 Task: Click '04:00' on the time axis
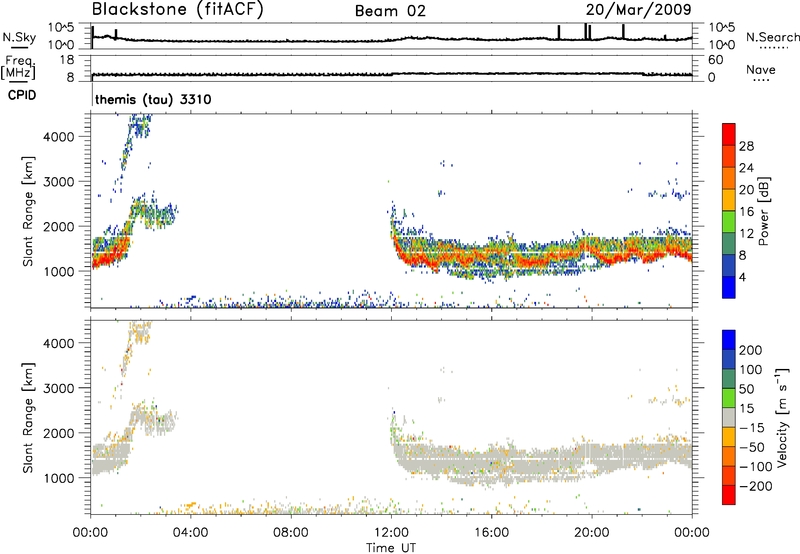click(x=191, y=533)
